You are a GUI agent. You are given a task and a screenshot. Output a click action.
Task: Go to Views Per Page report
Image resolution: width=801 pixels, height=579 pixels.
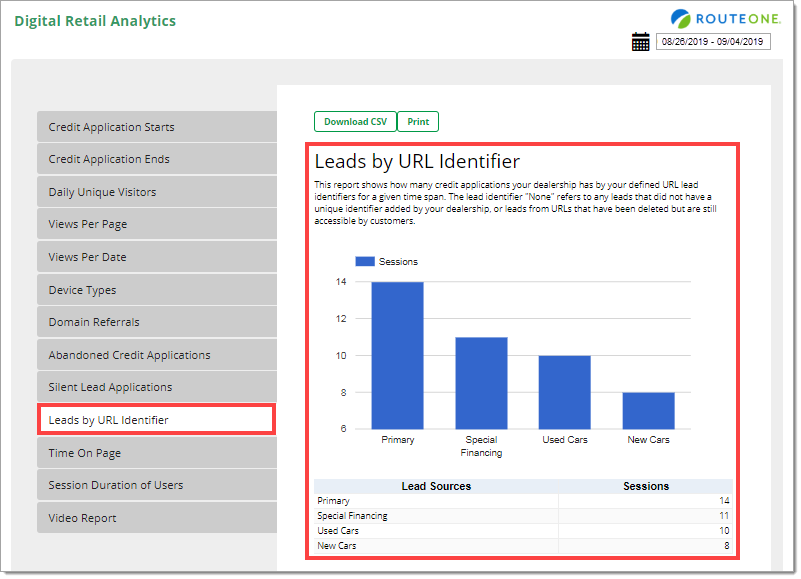(156, 224)
